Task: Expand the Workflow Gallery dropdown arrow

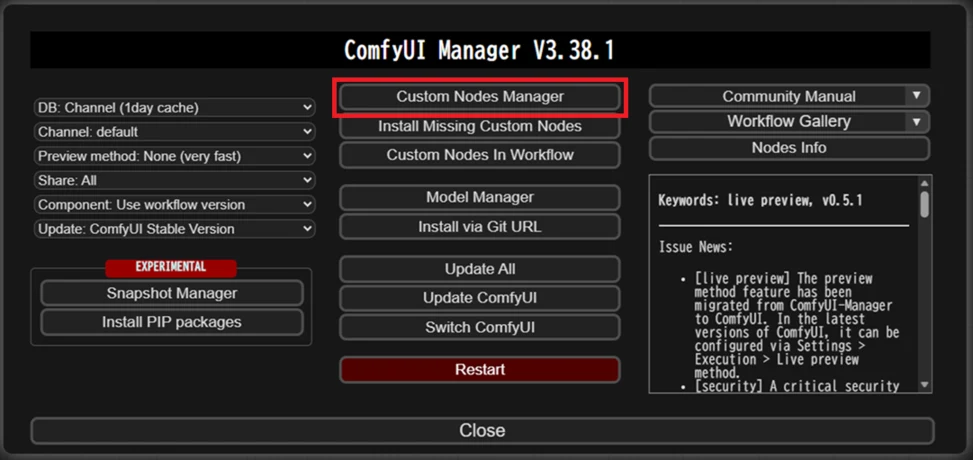Action: point(917,122)
